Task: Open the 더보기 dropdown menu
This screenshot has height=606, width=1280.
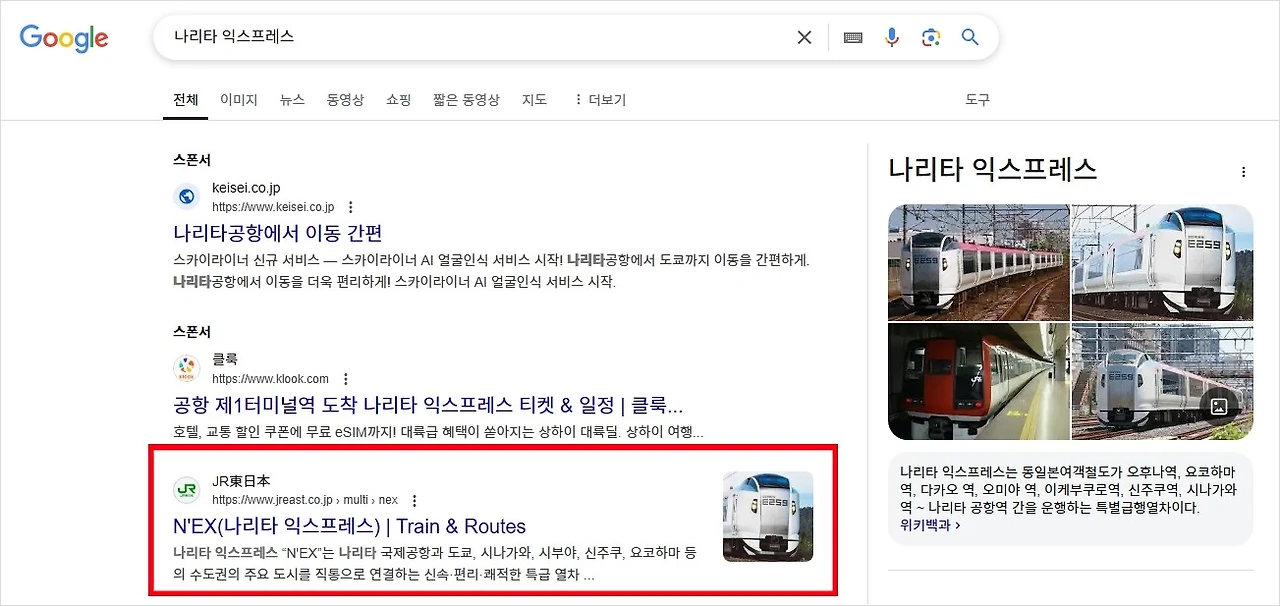Action: (x=598, y=100)
